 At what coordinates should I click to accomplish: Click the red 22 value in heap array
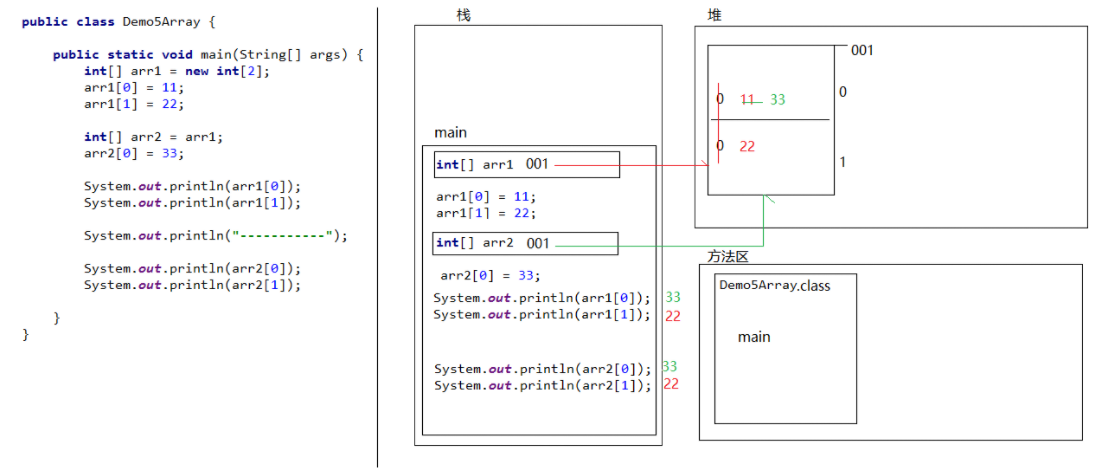747,146
